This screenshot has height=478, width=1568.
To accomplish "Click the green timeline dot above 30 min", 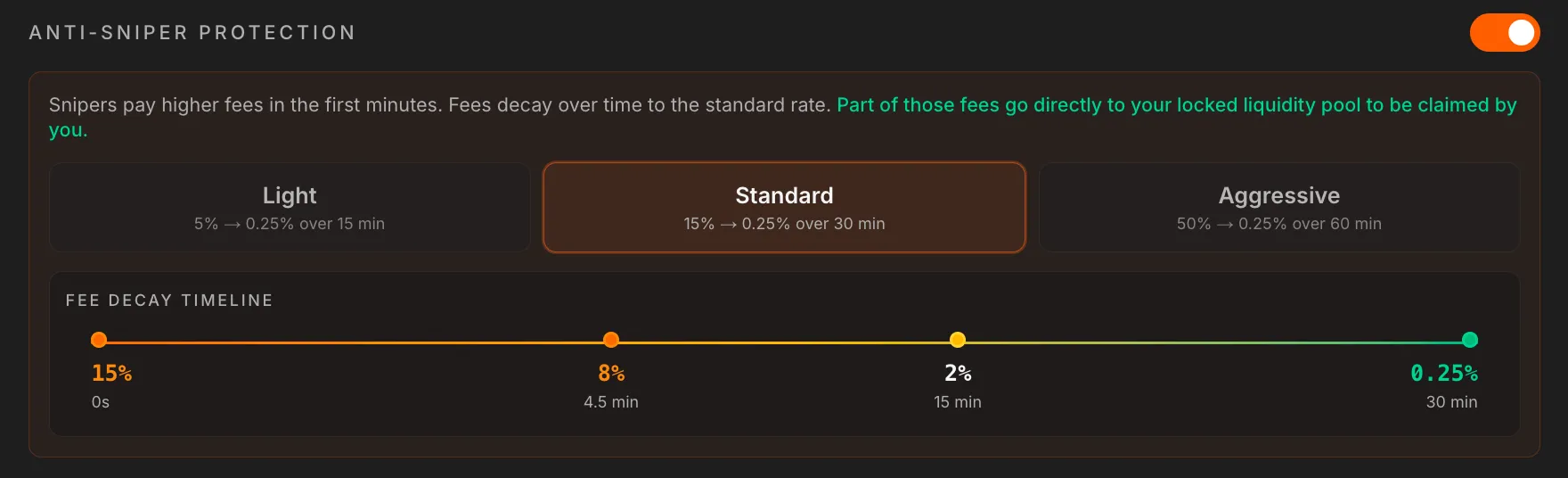I will click(x=1470, y=340).
